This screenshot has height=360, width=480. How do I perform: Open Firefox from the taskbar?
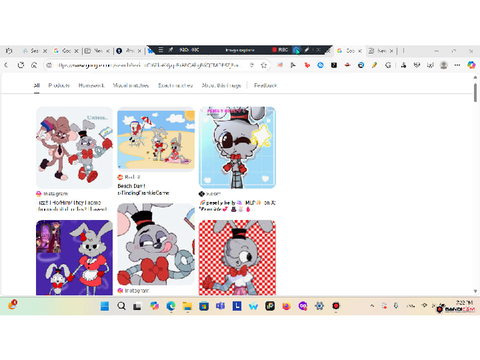pyautogui.click(x=286, y=306)
